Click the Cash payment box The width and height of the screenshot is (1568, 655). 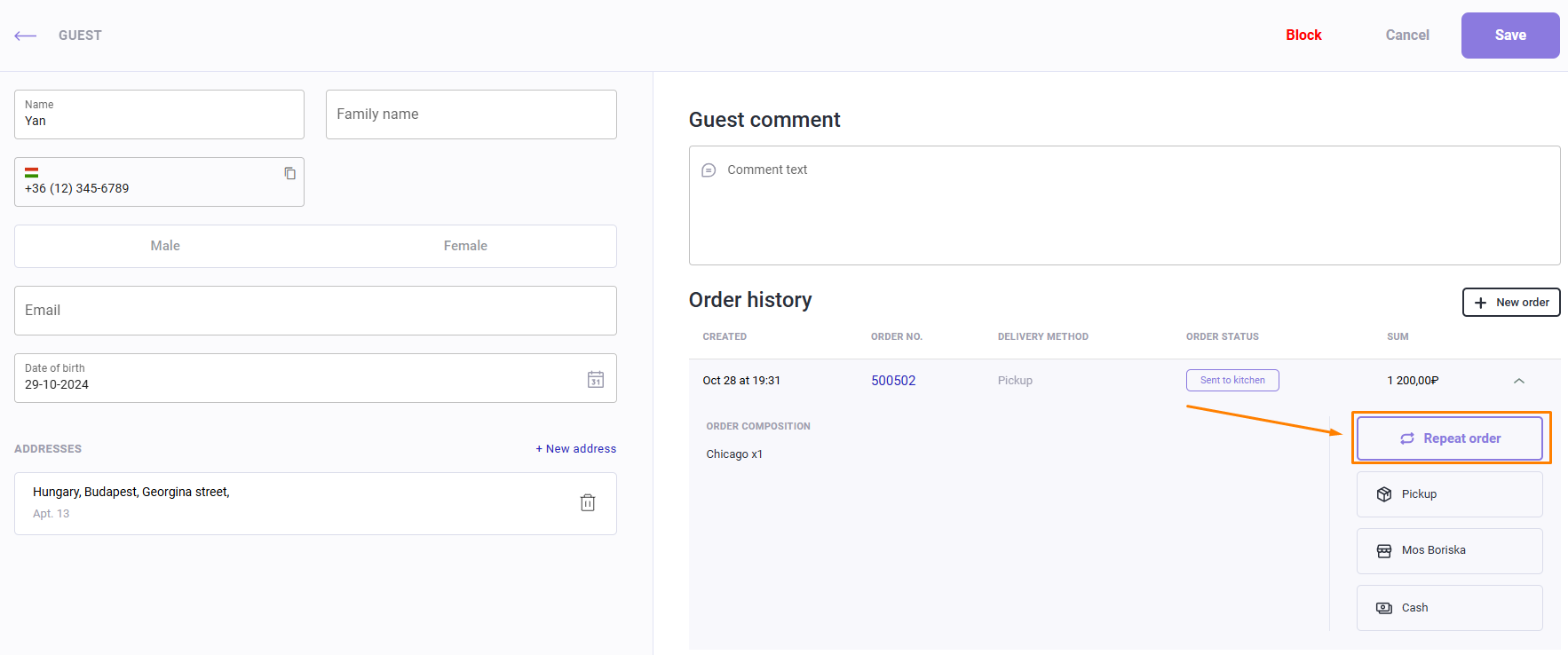(1450, 608)
